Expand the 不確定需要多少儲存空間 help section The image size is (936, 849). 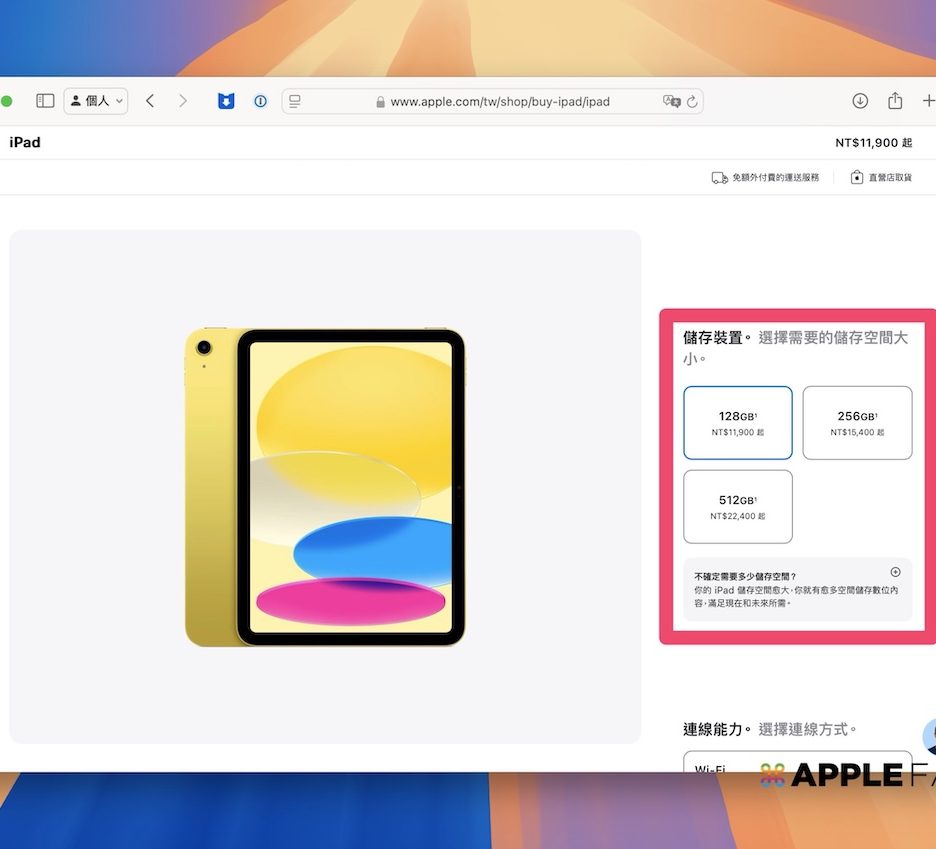click(x=895, y=572)
